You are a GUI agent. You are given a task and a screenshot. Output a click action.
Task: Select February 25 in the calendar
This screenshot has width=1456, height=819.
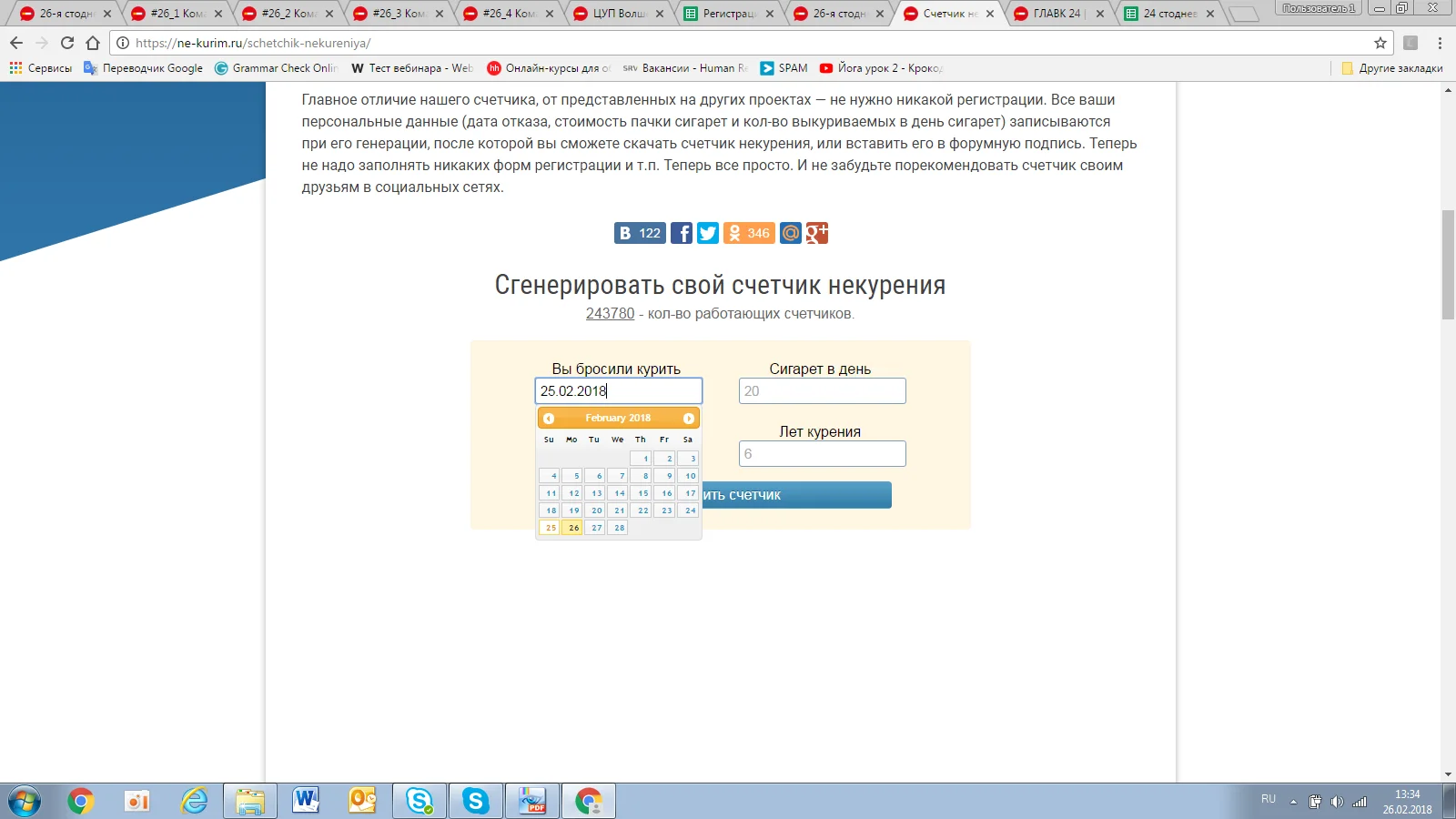[550, 528]
